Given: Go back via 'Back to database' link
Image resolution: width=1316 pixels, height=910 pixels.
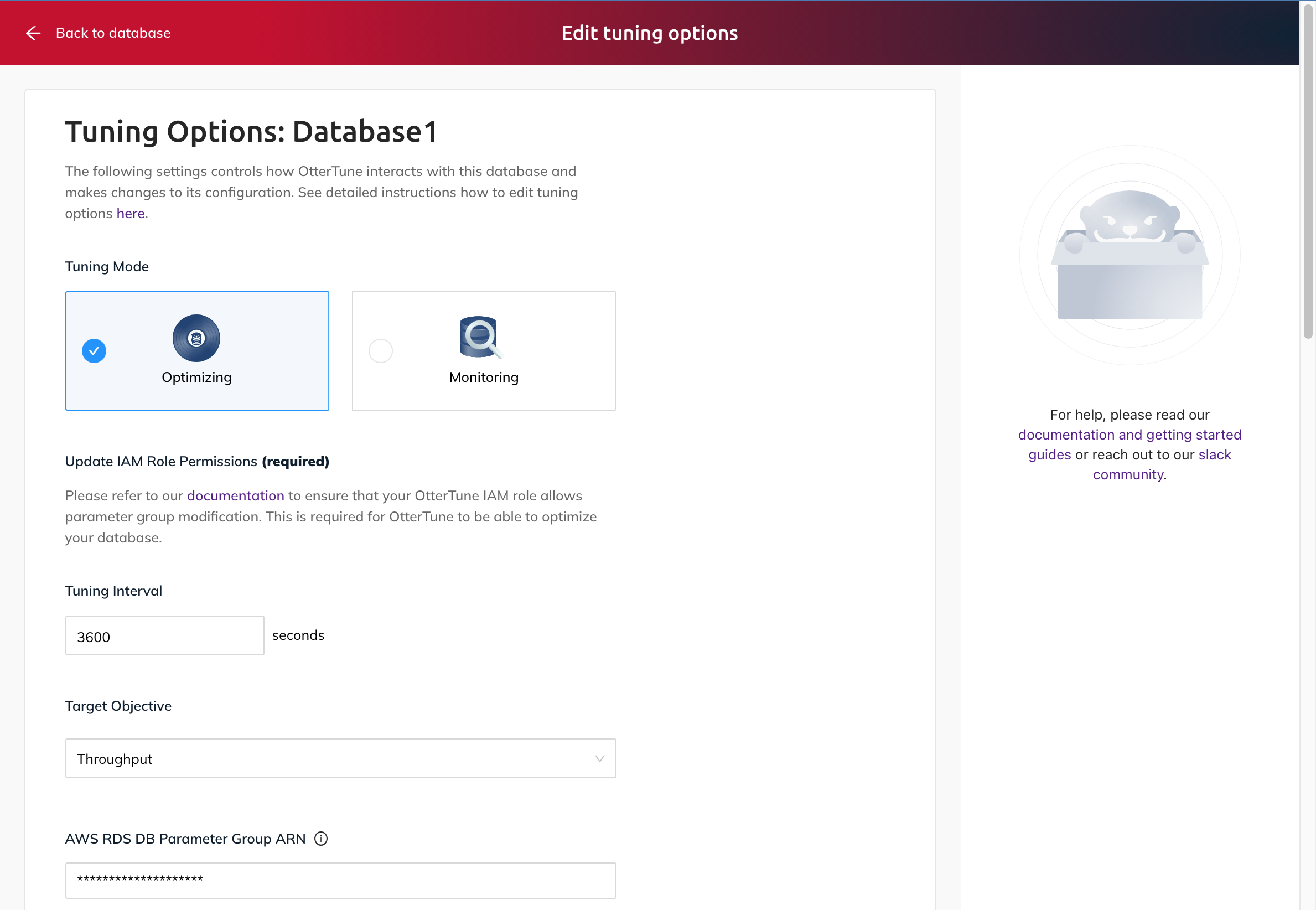Looking at the screenshot, I should 113,33.
